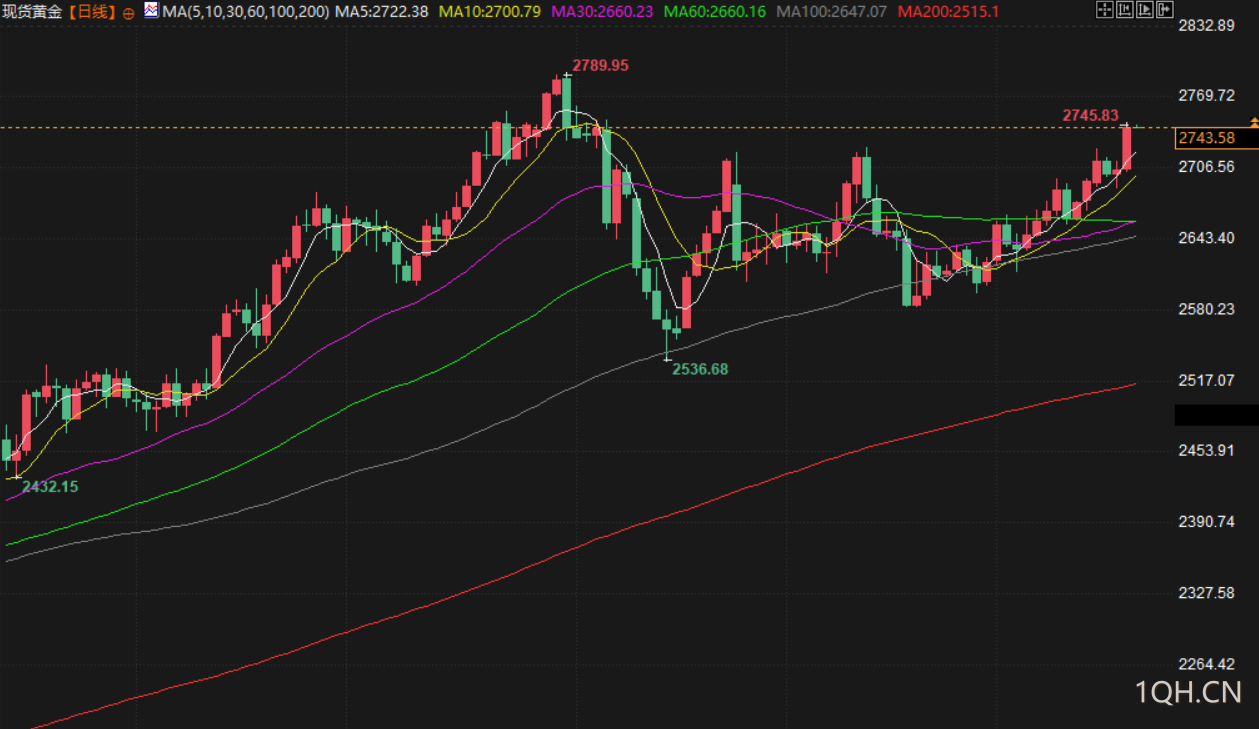Click the 2264.42 price axis label
Screen dimensions: 1259x729
tap(1207, 664)
